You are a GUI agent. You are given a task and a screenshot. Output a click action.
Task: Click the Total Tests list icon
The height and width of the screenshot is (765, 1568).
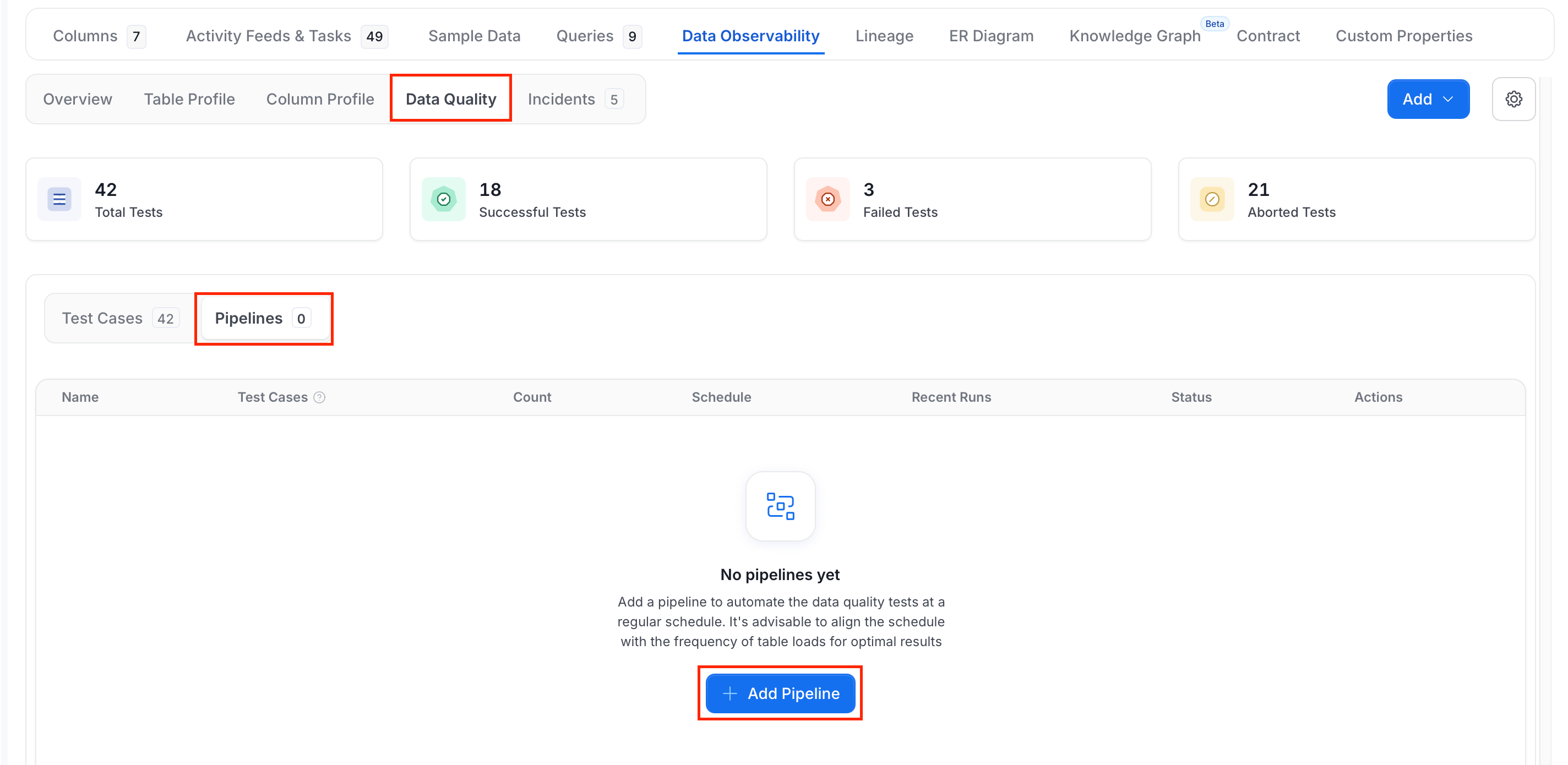pos(59,199)
